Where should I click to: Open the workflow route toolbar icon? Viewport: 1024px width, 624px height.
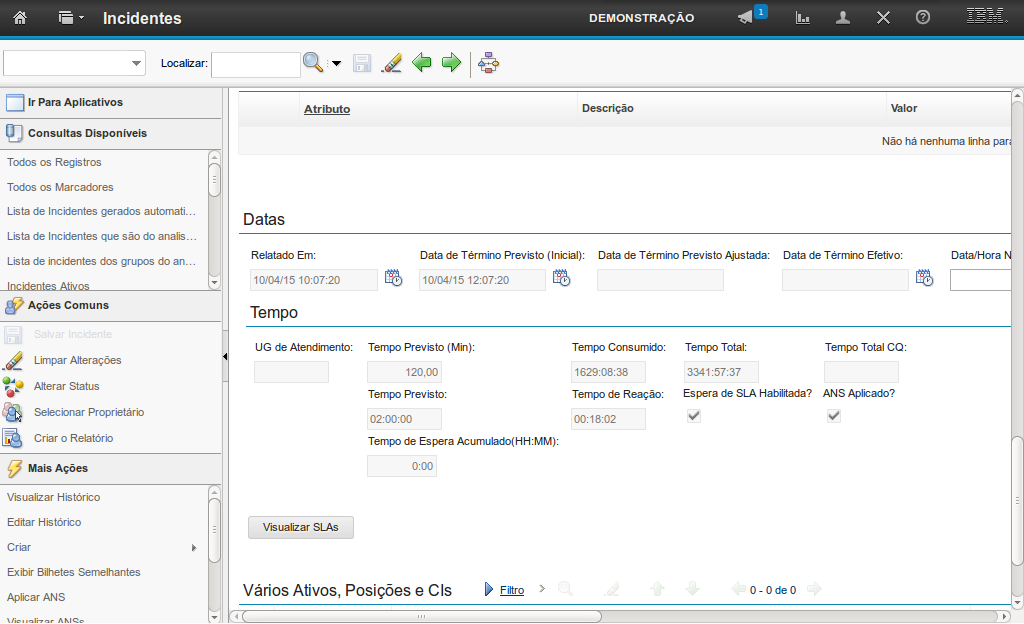click(x=489, y=63)
